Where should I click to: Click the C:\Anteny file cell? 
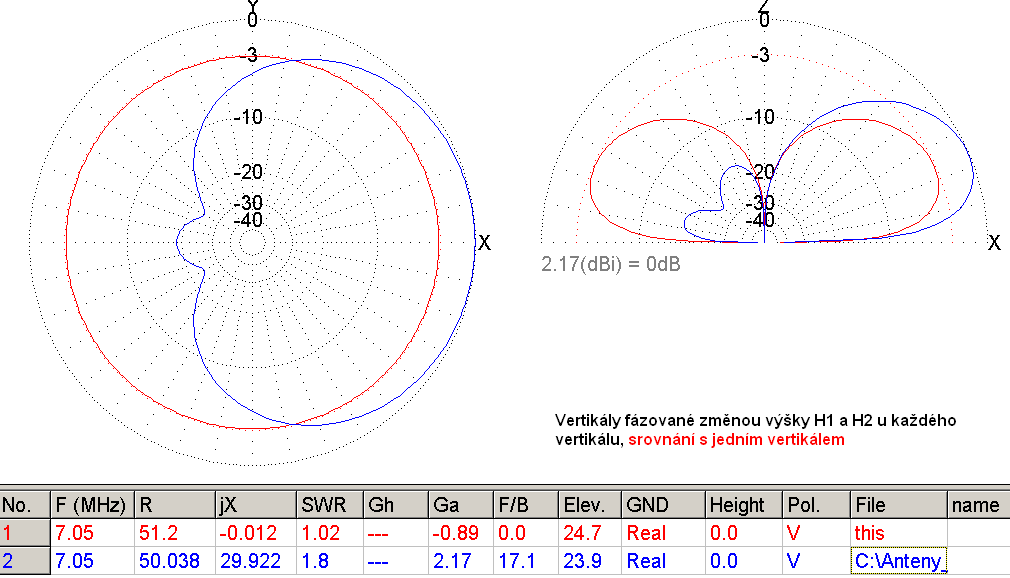tap(898, 561)
